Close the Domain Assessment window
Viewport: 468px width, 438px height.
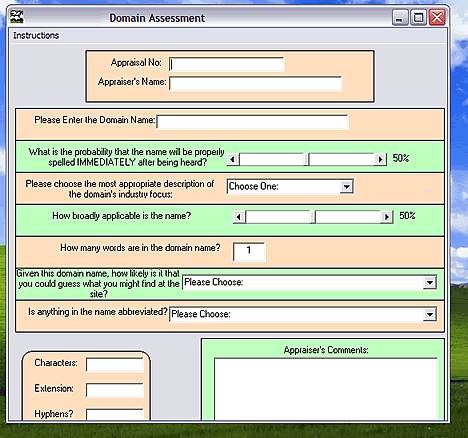437,18
